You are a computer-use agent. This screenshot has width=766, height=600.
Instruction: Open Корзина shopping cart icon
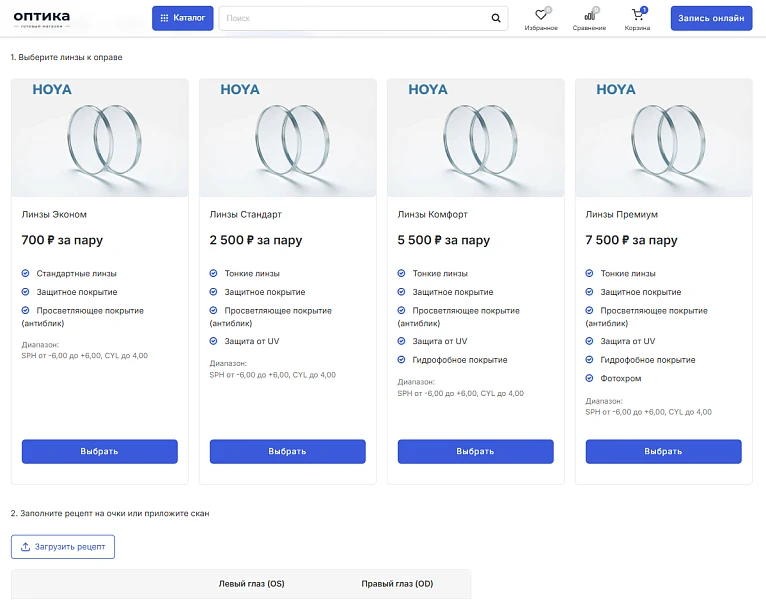click(637, 16)
